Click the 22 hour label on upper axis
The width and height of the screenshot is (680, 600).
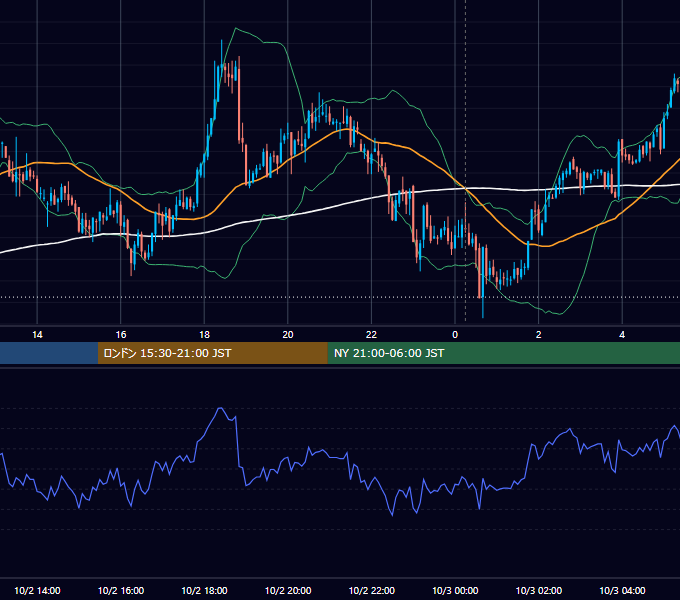pos(371,335)
